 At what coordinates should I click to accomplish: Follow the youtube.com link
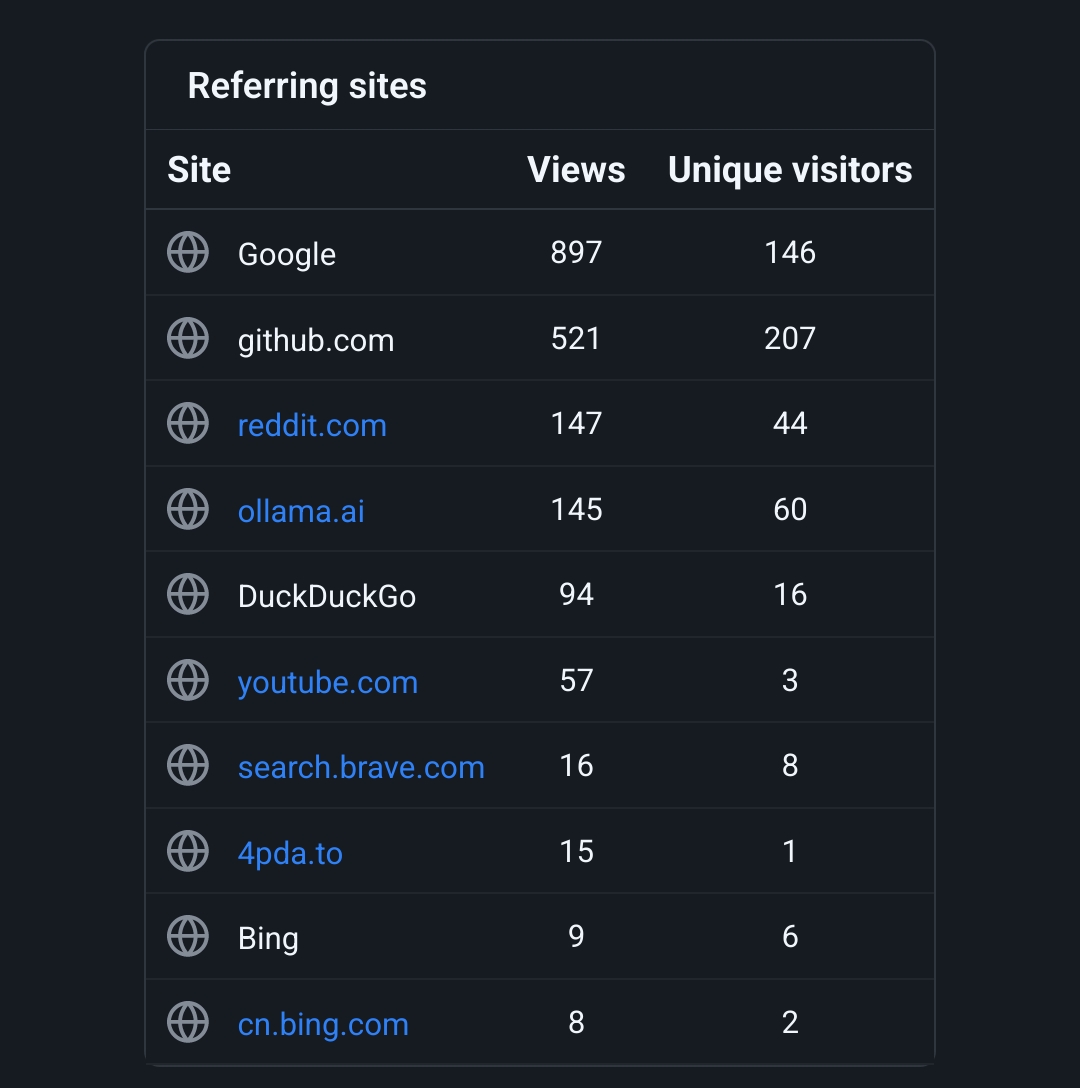pyautogui.click(x=328, y=683)
